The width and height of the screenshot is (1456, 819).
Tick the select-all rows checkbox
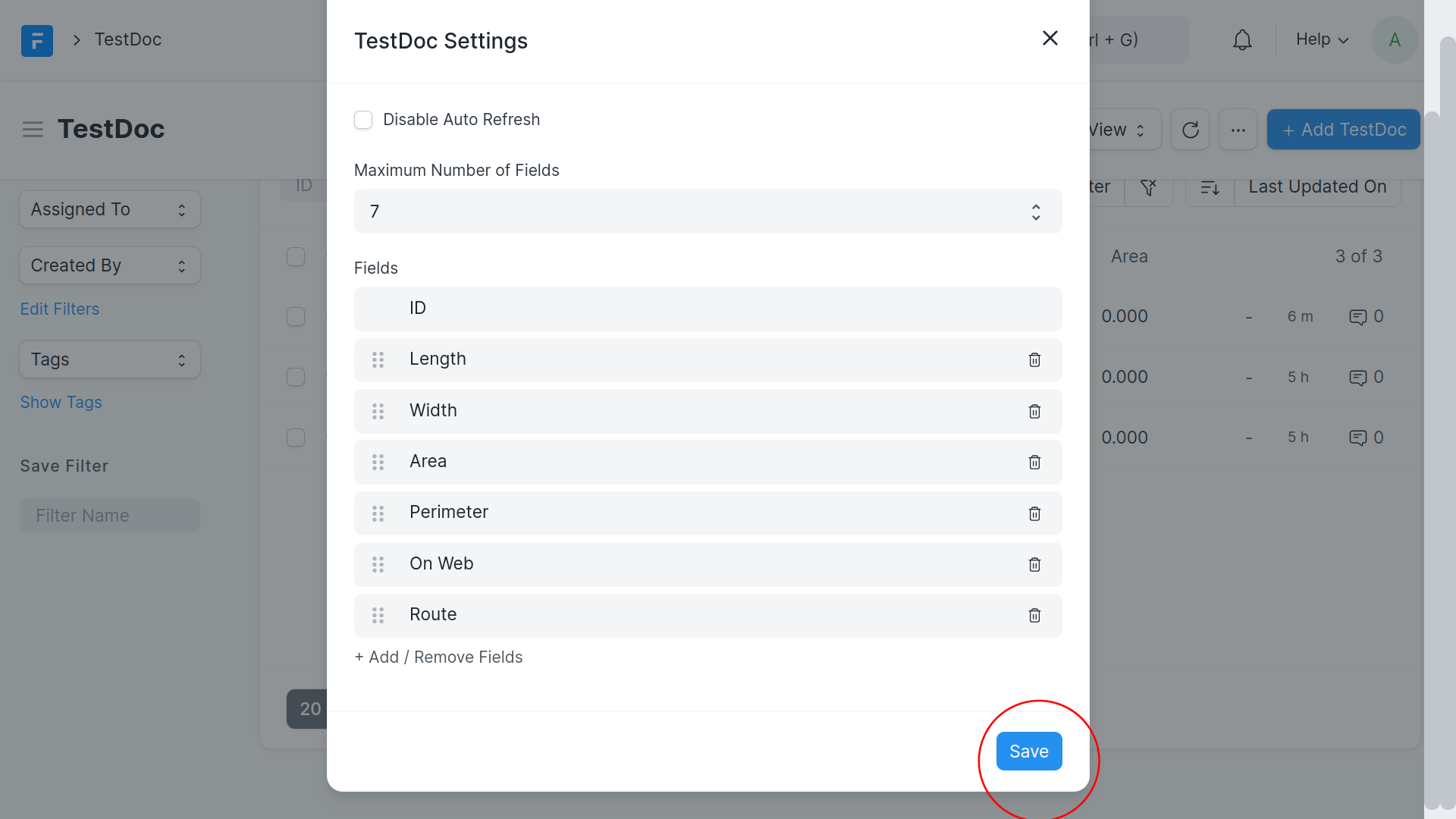(296, 256)
